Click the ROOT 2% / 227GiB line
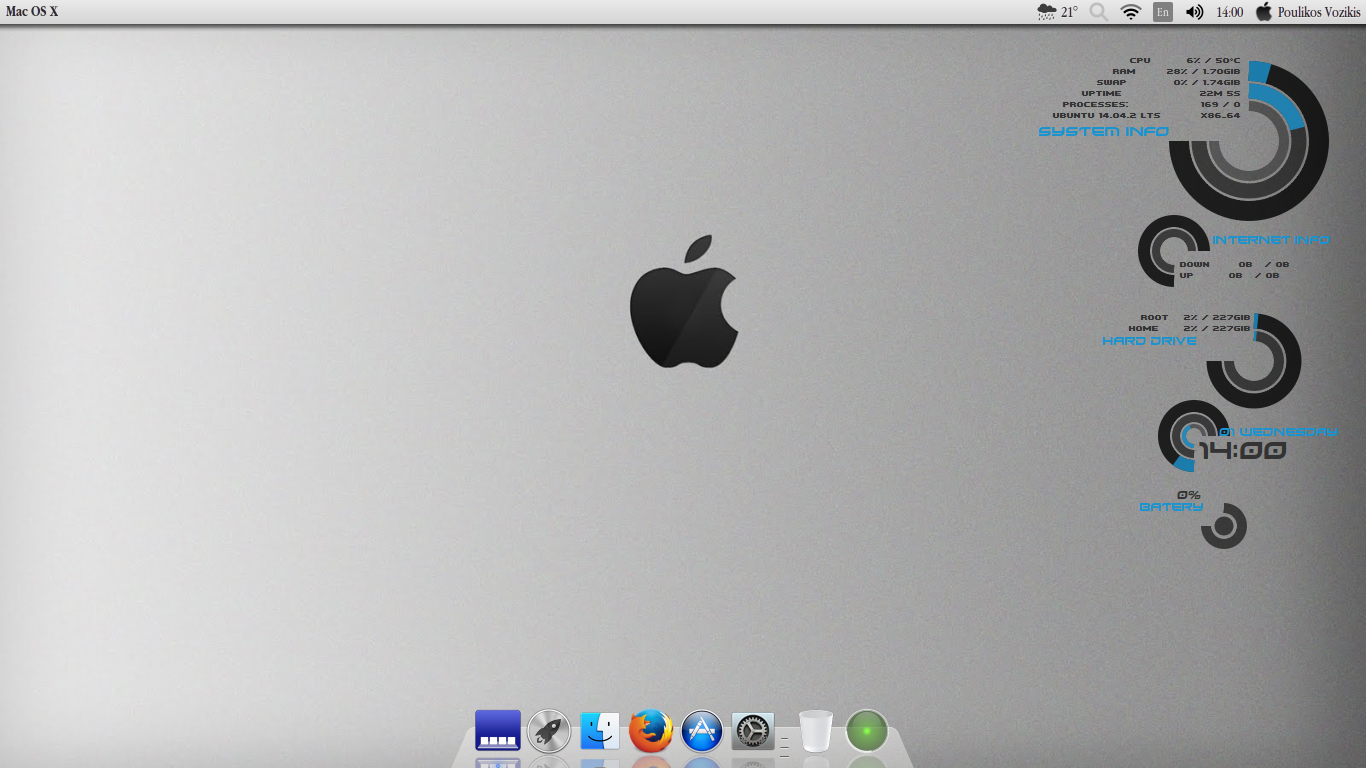This screenshot has width=1366, height=768. (x=1195, y=317)
